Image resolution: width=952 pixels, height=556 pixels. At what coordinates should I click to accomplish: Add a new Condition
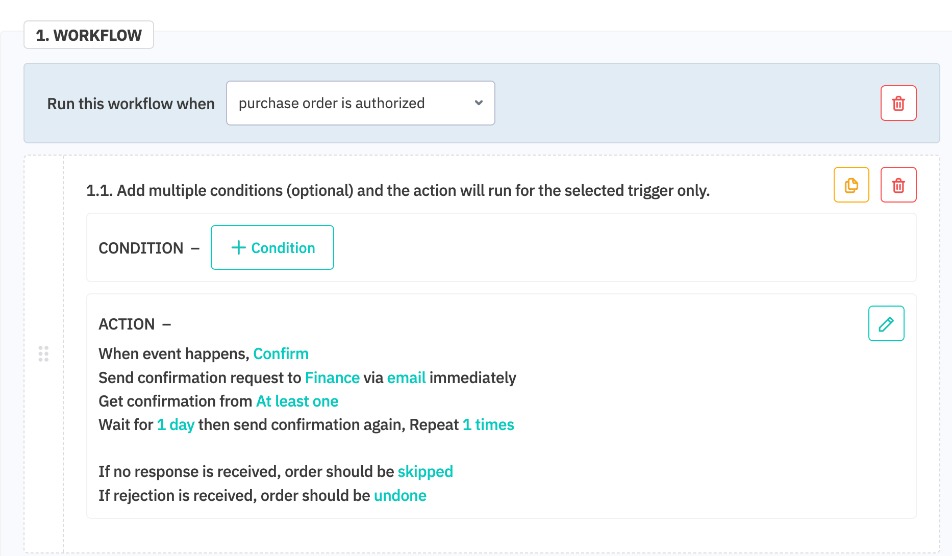pos(272,248)
